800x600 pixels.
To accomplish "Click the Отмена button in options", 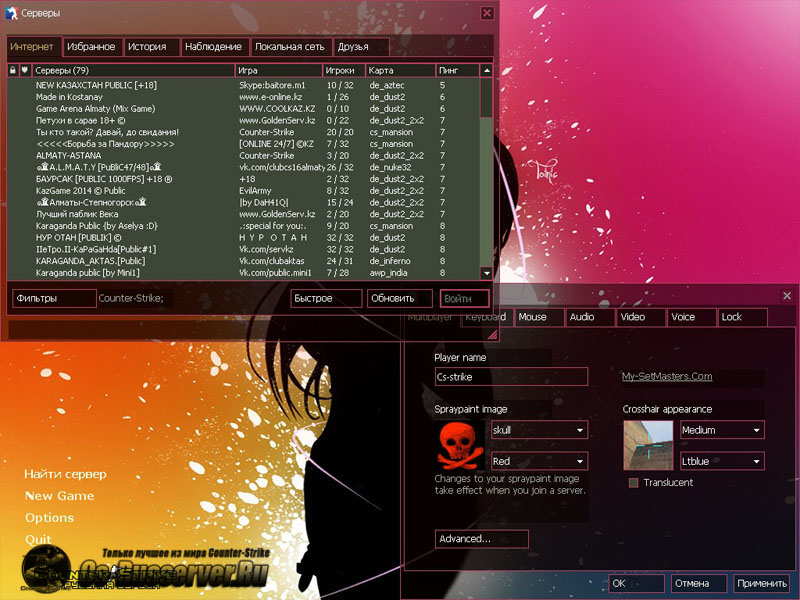I will [x=698, y=583].
